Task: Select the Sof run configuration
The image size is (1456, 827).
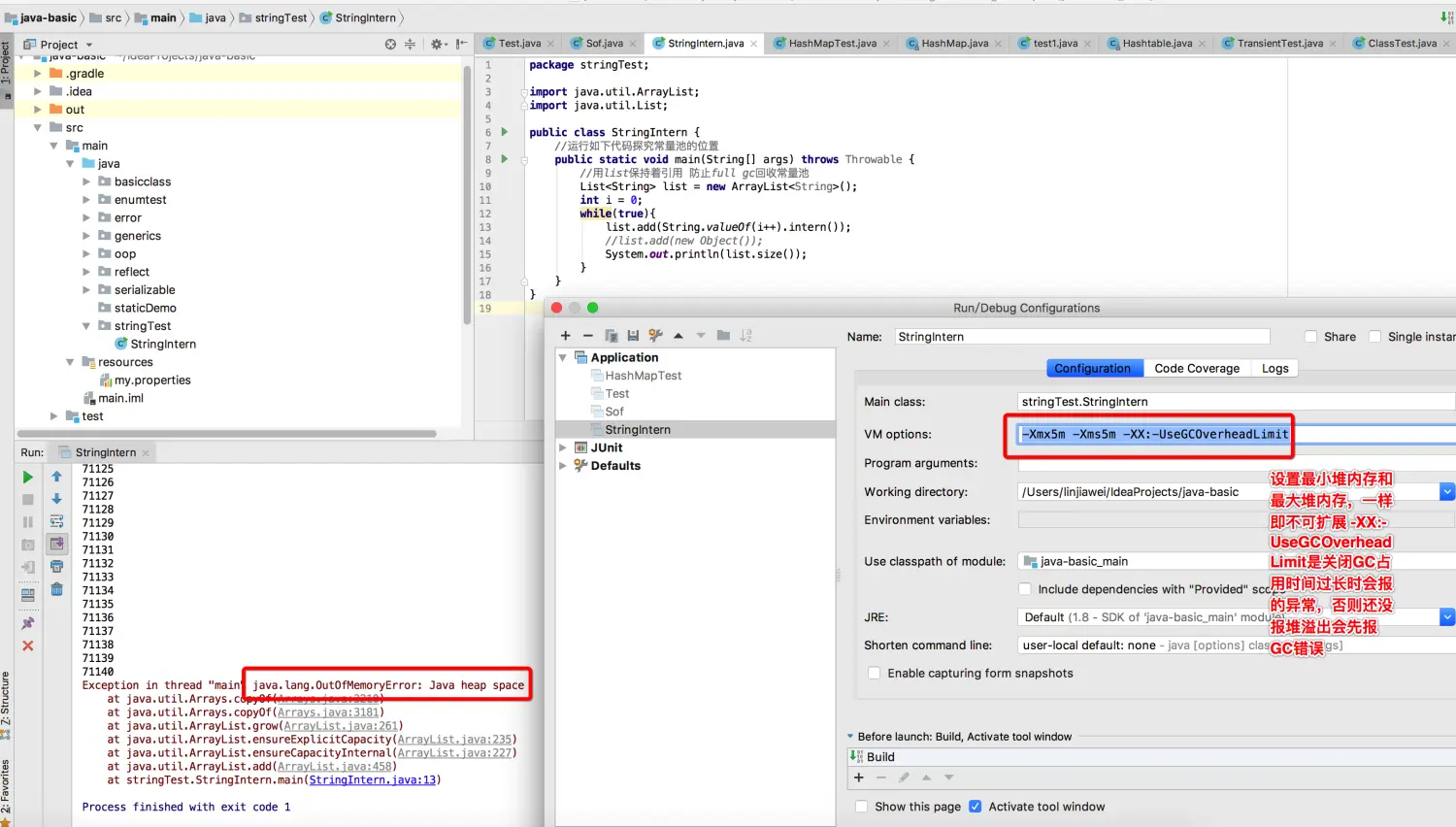Action: tap(614, 412)
